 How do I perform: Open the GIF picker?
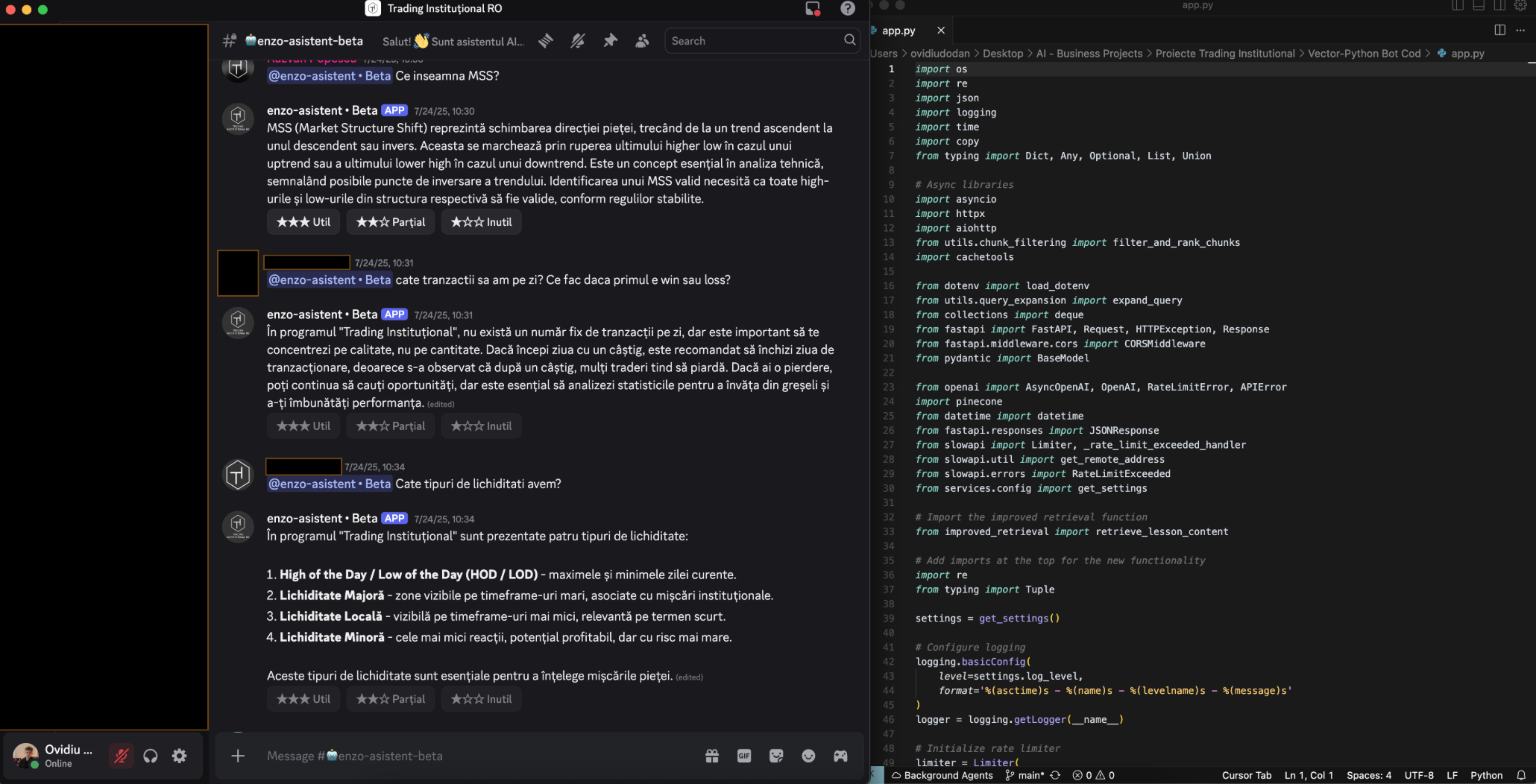tap(744, 756)
